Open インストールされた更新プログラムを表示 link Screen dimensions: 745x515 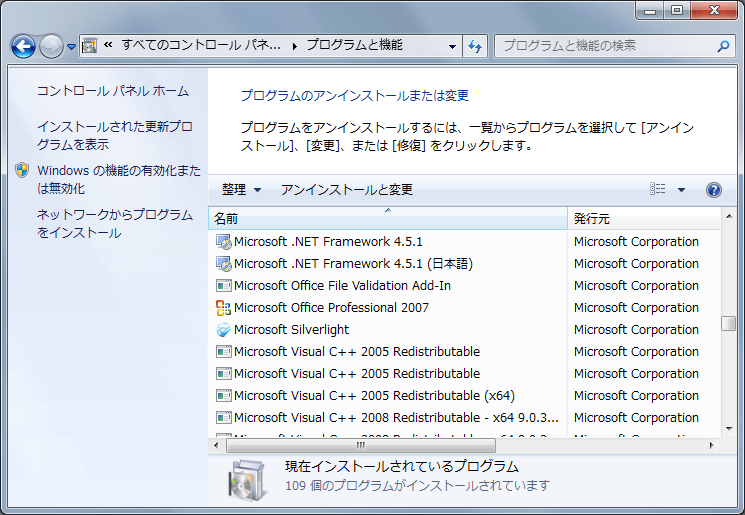(115, 135)
